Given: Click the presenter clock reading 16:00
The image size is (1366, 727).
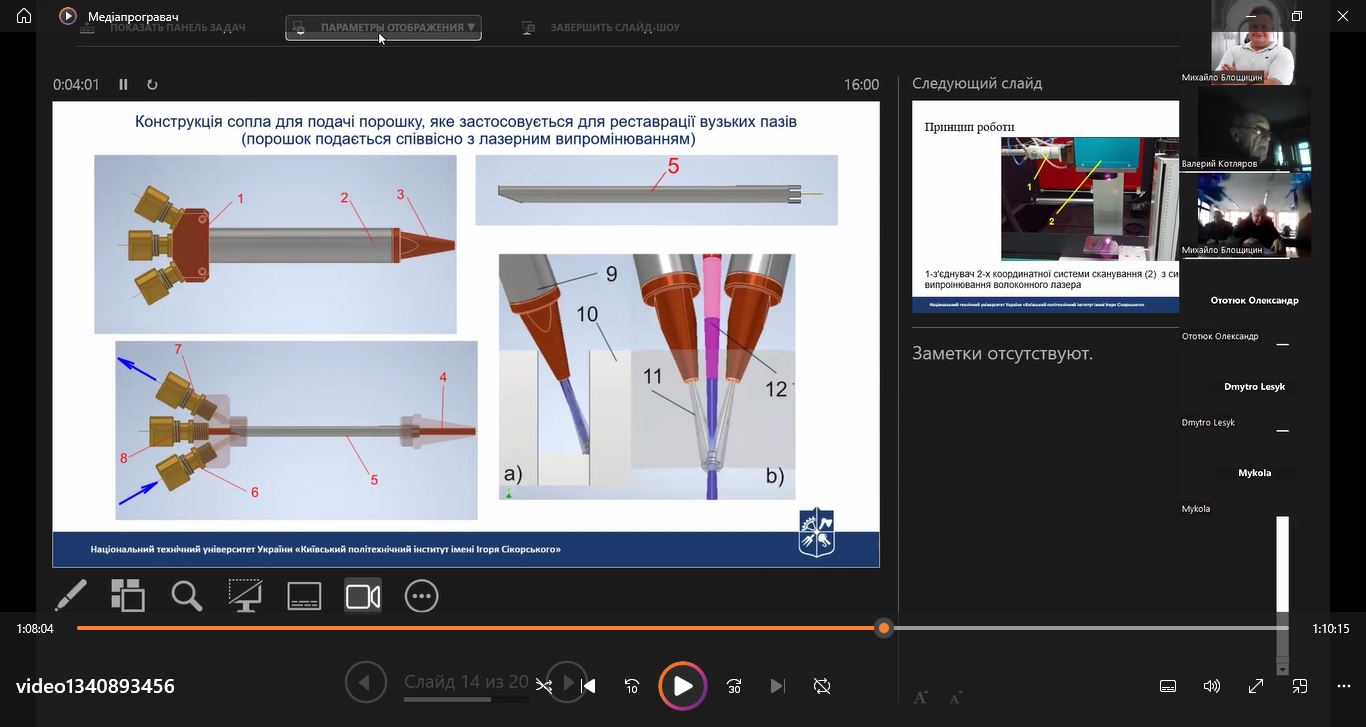Looking at the screenshot, I should pyautogui.click(x=861, y=85).
